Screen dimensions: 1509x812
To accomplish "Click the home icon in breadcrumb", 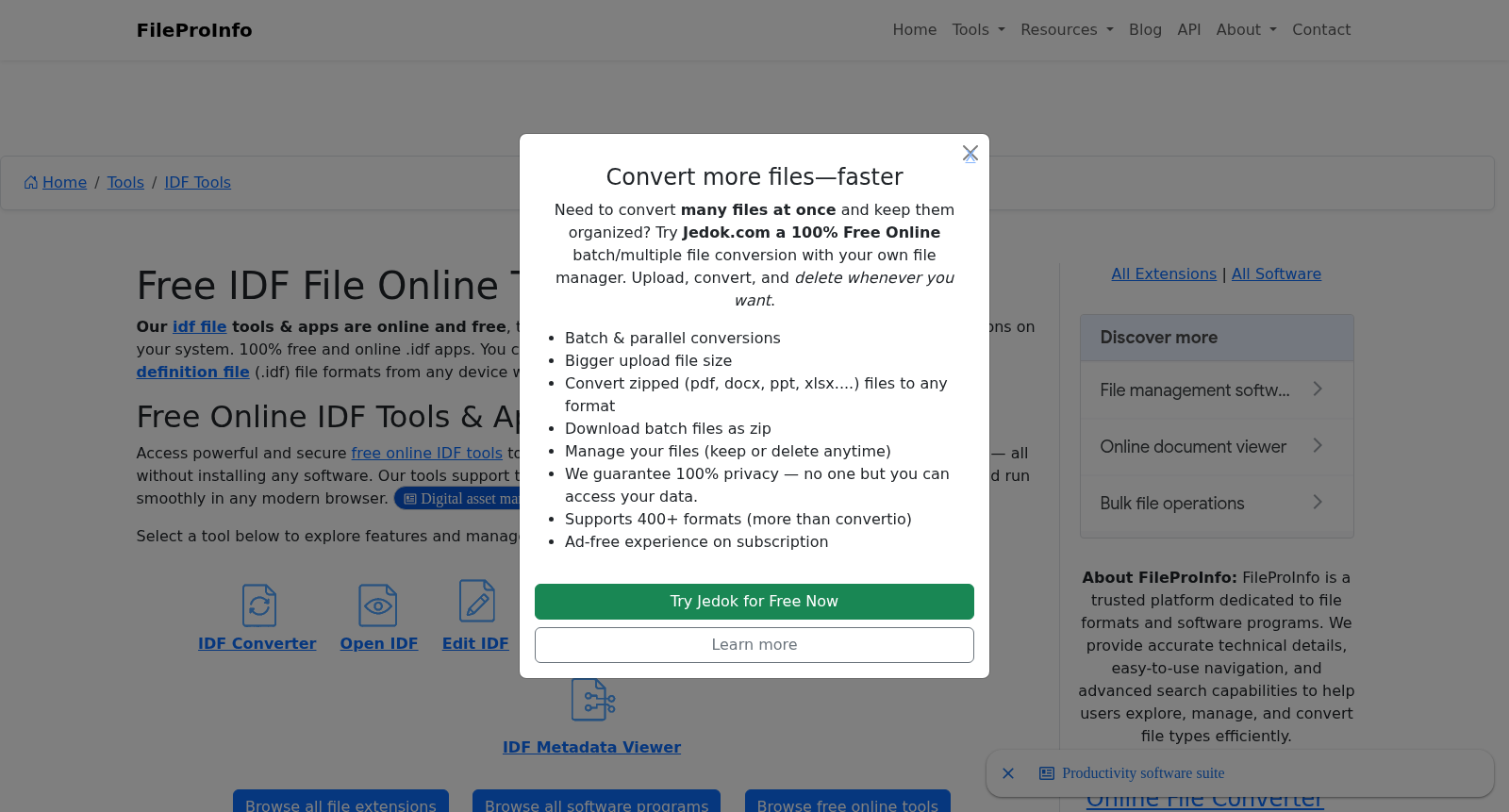I will (31, 183).
